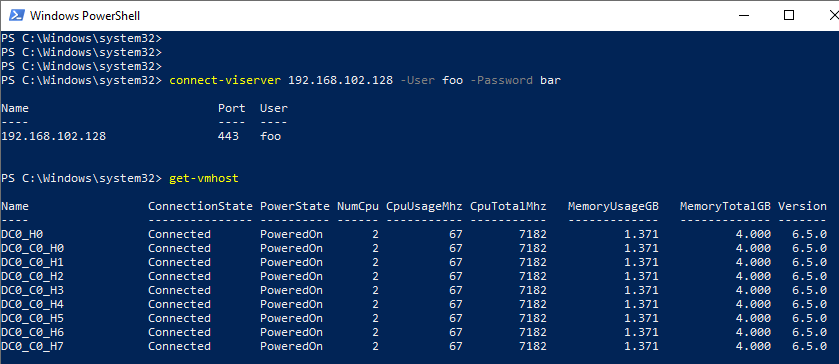Click the PowerState column header
This screenshot has height=364, width=839.
[295, 206]
